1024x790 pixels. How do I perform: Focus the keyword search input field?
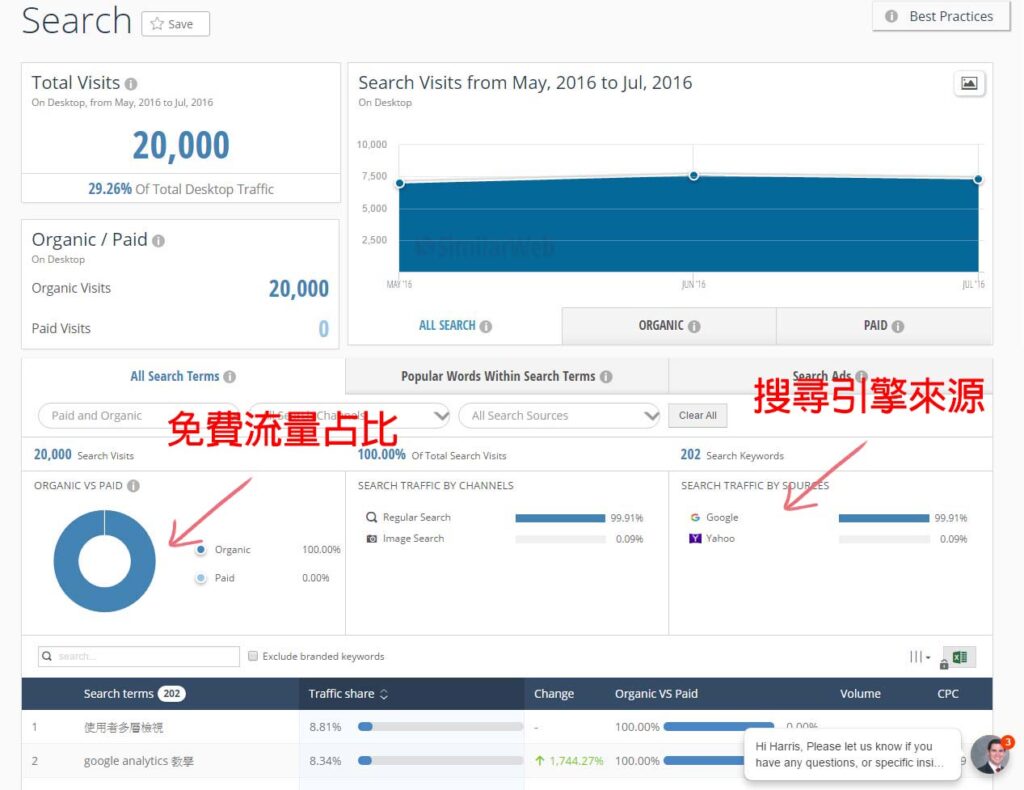pyautogui.click(x=139, y=656)
